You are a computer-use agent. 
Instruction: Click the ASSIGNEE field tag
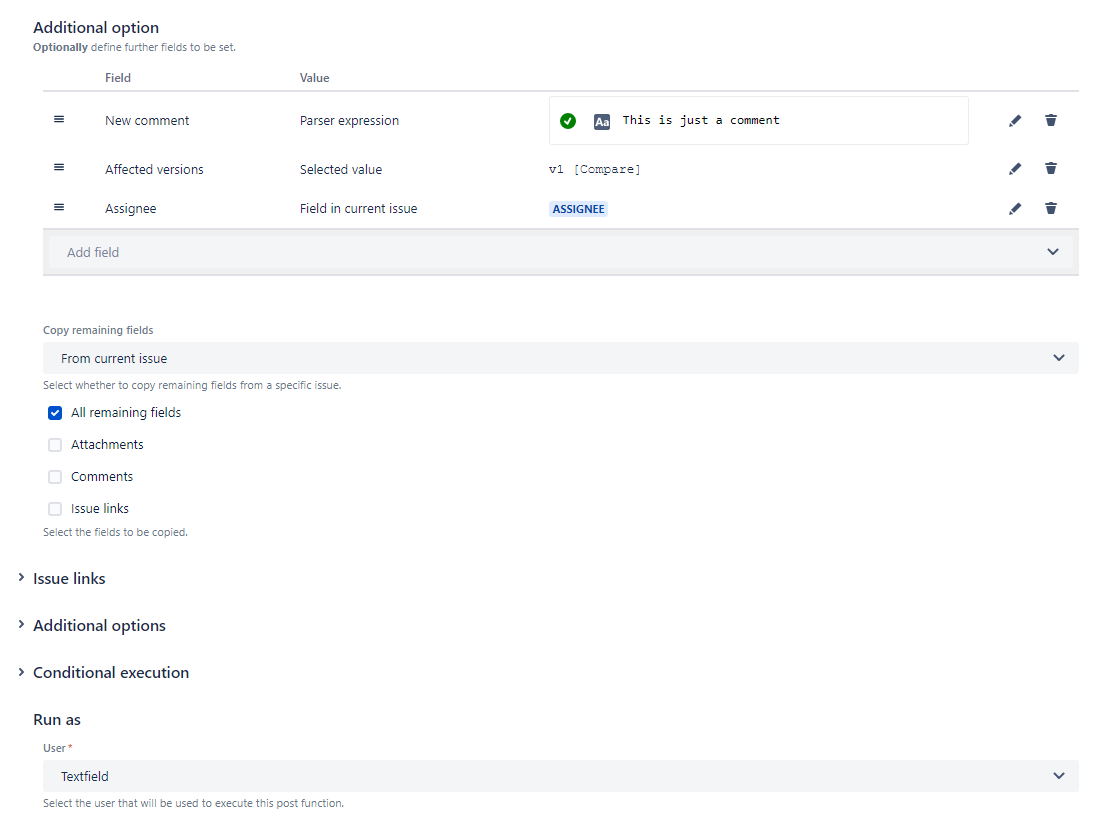coord(578,209)
